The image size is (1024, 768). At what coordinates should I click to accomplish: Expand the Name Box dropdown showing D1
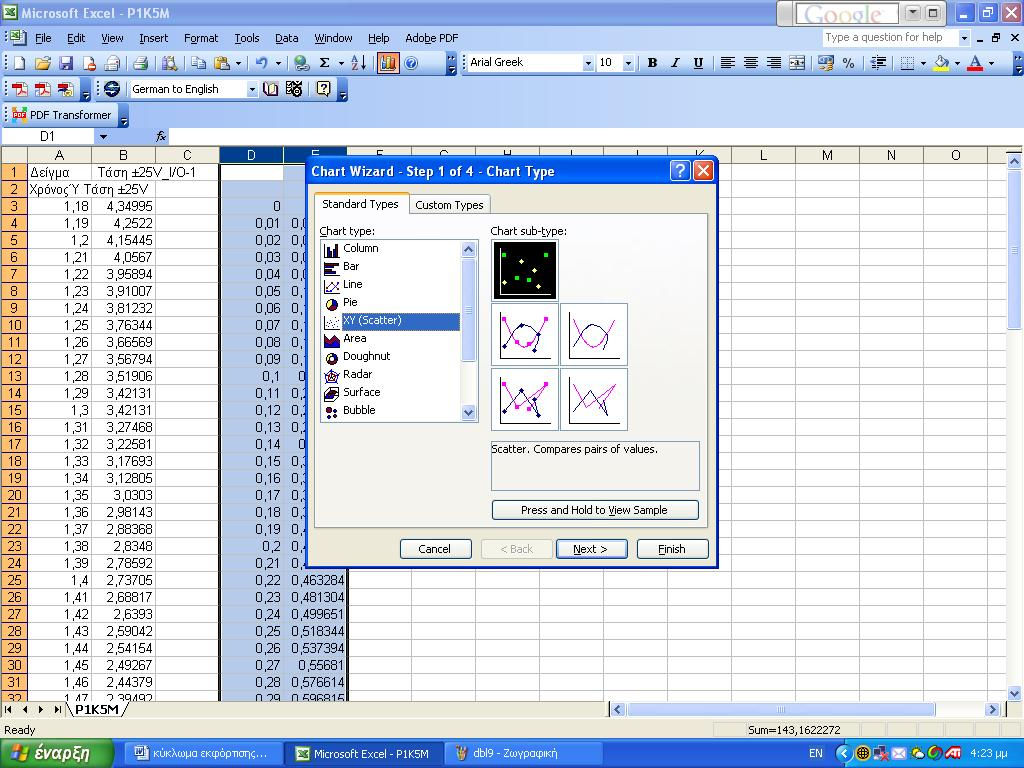[103, 136]
